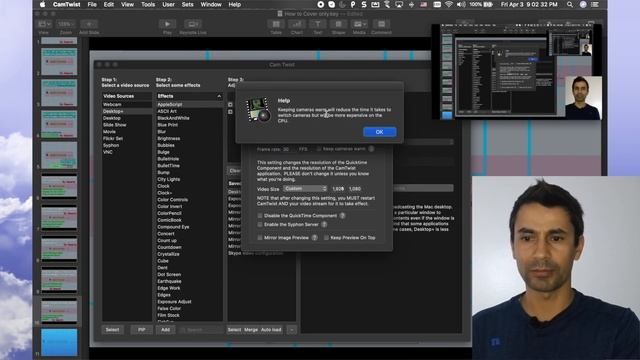640x360 pixels.
Task: Select VNC in Video Sources
Action: pos(127,152)
